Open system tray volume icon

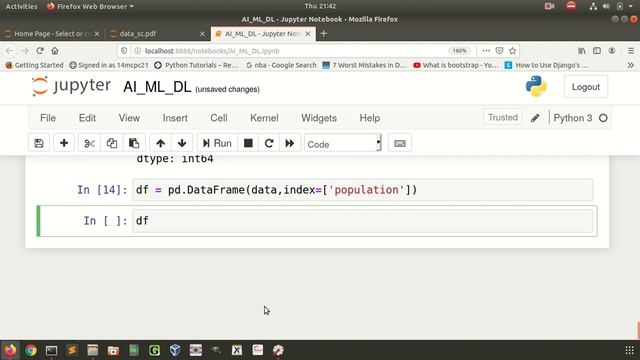tap(606, 6)
